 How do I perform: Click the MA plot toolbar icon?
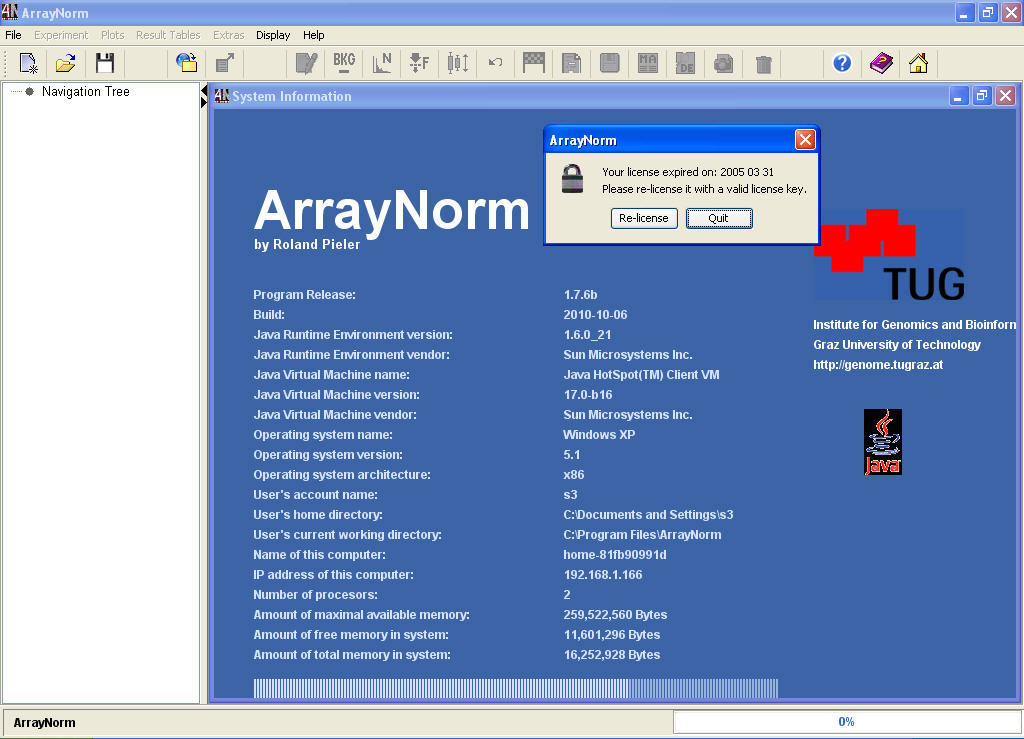647,63
